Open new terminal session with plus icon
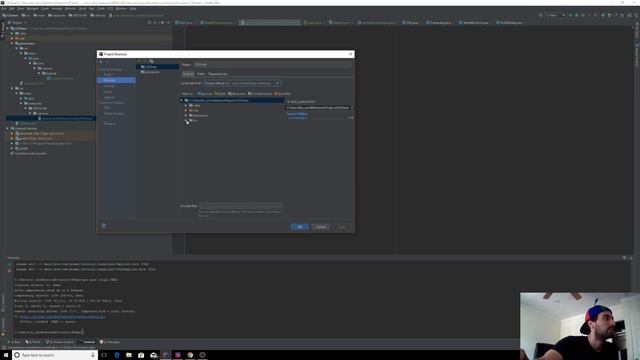The image size is (640, 360). click(9, 264)
